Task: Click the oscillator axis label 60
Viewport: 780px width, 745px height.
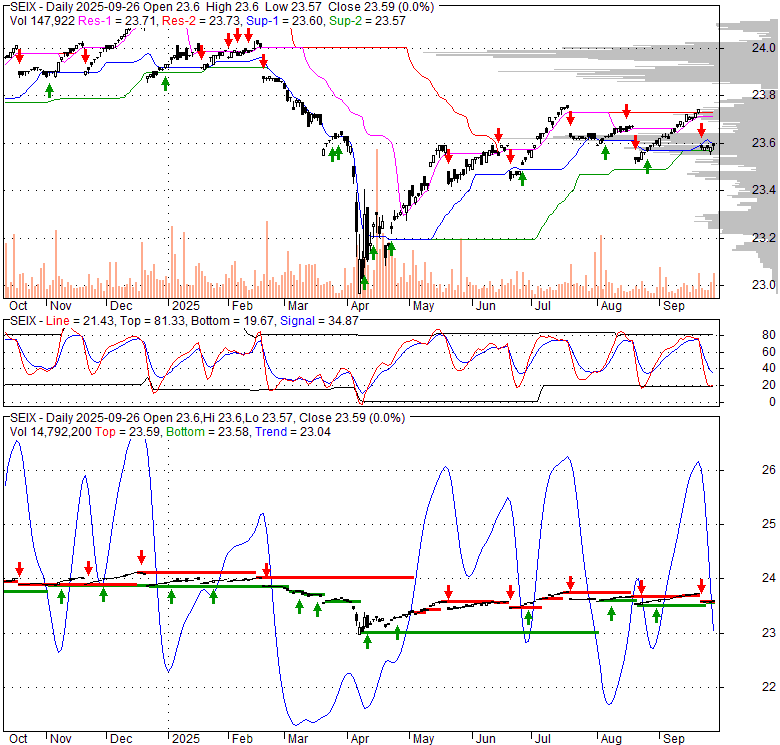Action: [769, 352]
